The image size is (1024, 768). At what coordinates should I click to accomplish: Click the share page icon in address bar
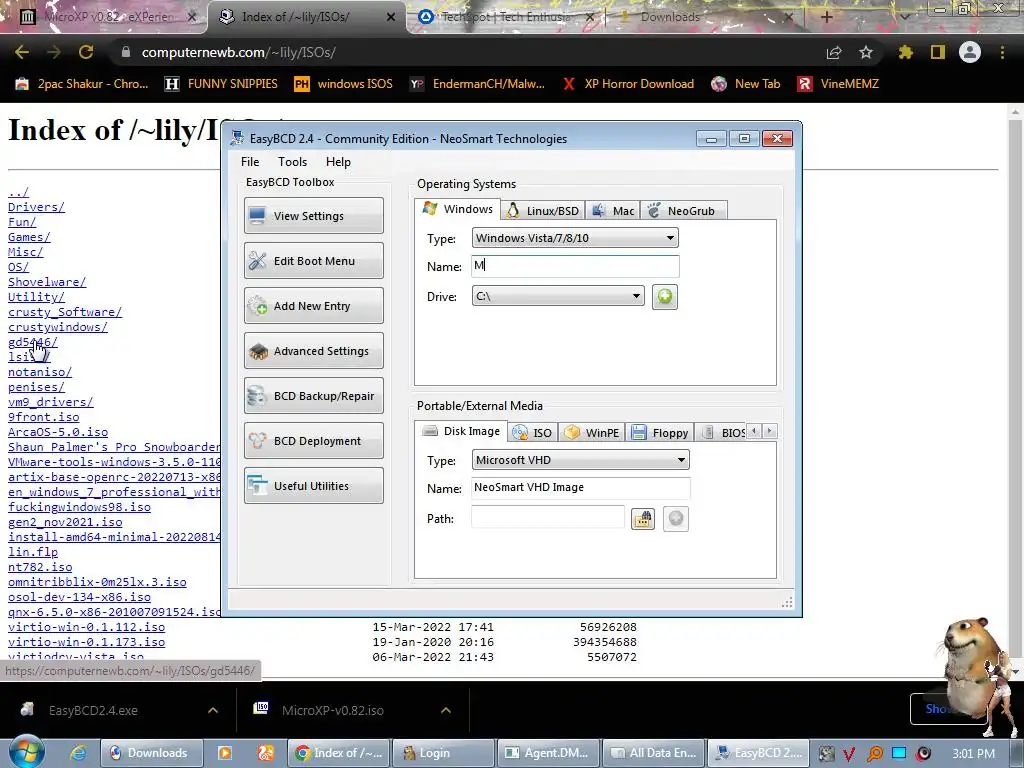[834, 52]
